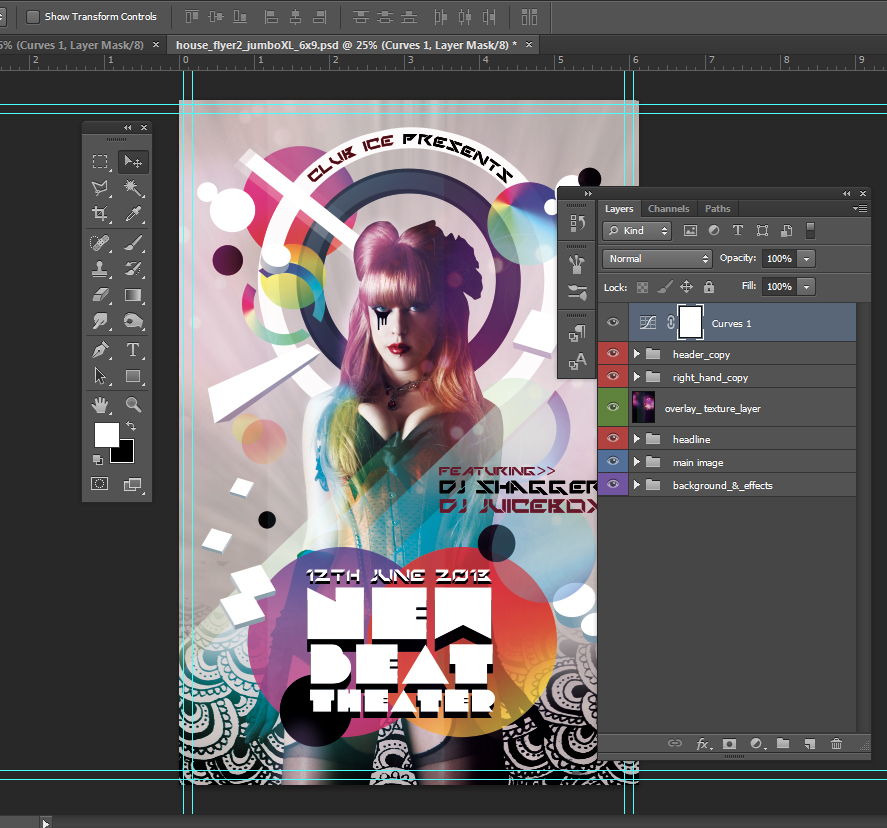Open the Paths panel tab
Viewport: 887px width, 828px height.
pyautogui.click(x=717, y=209)
